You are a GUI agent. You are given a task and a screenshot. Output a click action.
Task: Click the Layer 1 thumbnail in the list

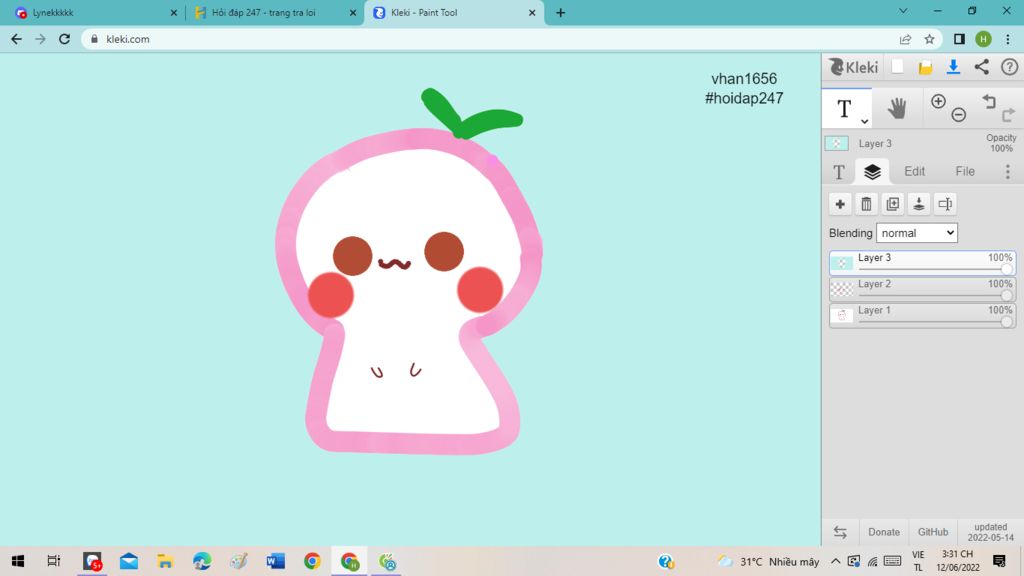click(x=842, y=315)
